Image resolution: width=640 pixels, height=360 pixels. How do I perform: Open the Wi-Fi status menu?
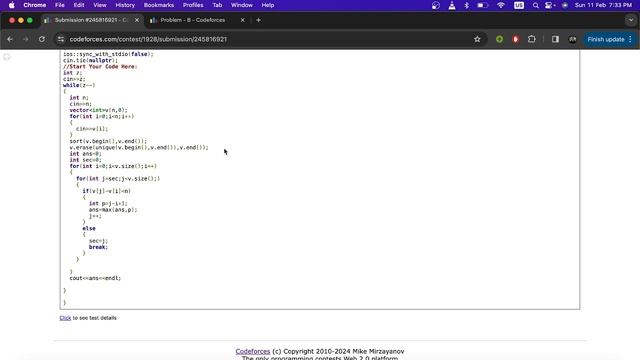point(501,5)
